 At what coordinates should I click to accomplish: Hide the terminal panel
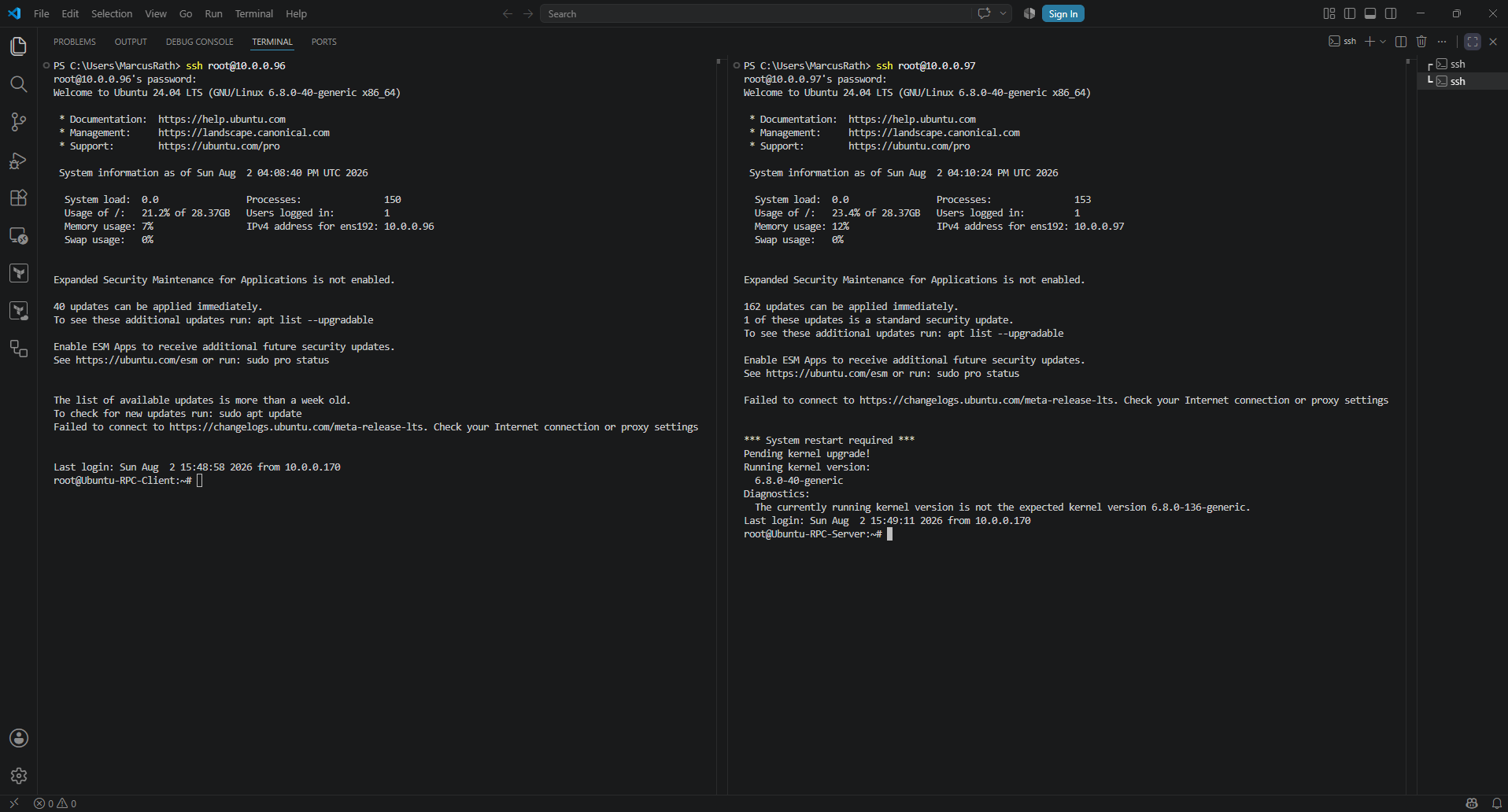1493,41
